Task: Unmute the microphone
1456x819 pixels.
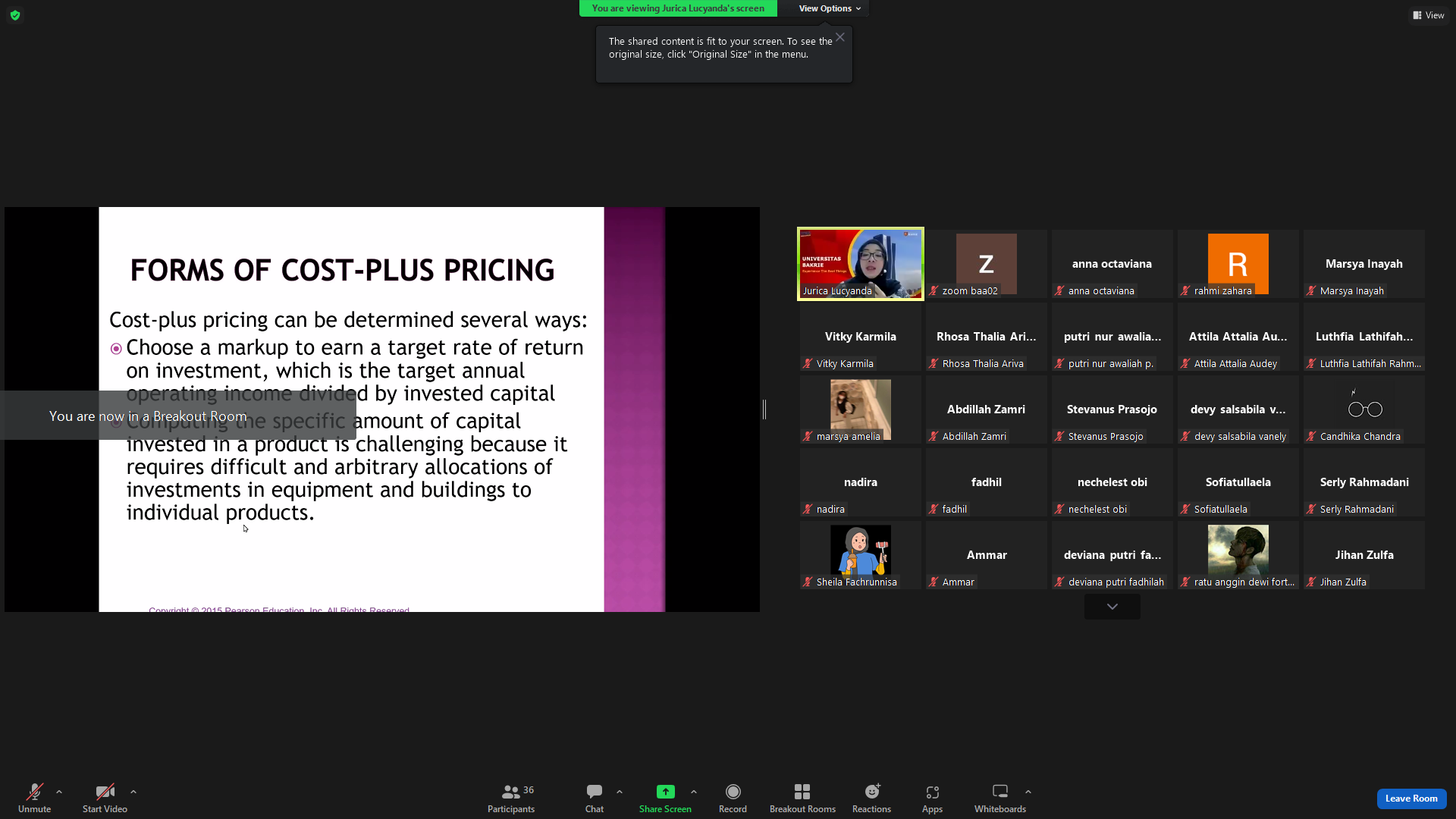Action: click(x=34, y=798)
